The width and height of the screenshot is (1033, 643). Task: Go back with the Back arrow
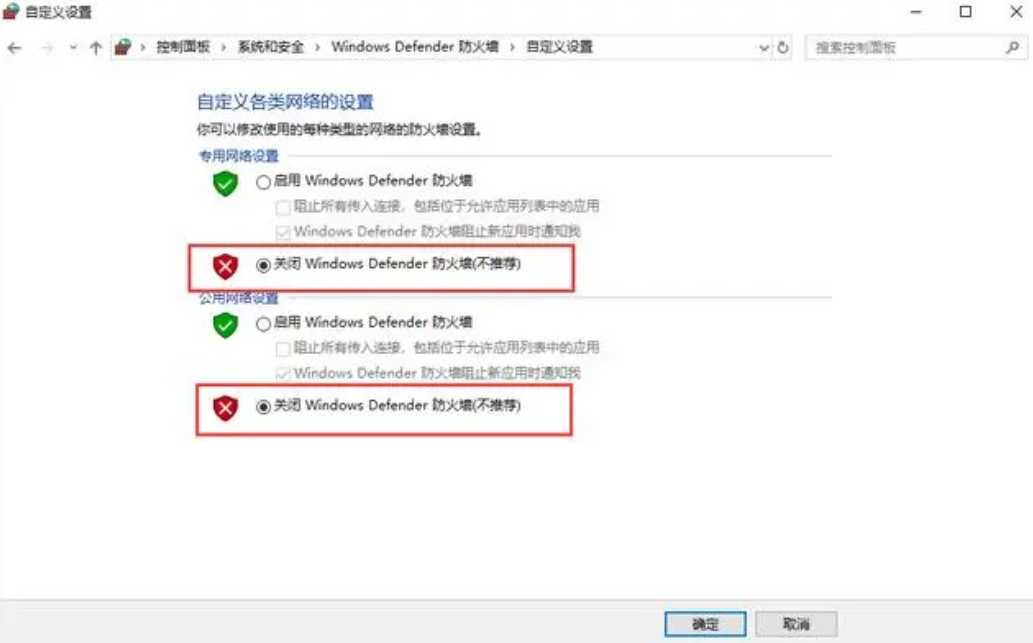pyautogui.click(x=14, y=47)
